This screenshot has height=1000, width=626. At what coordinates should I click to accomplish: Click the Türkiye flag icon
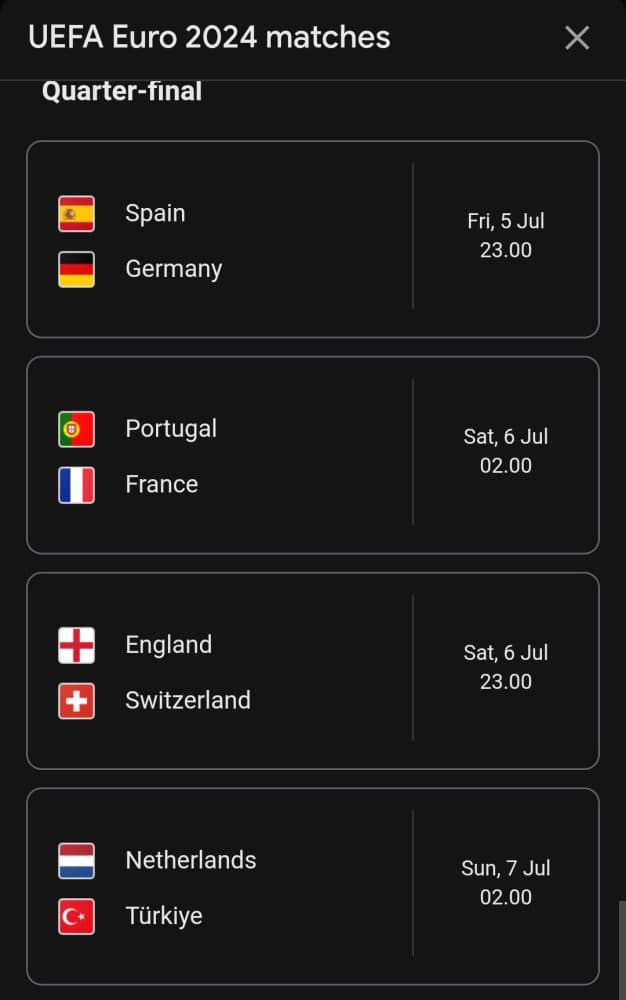tap(77, 917)
